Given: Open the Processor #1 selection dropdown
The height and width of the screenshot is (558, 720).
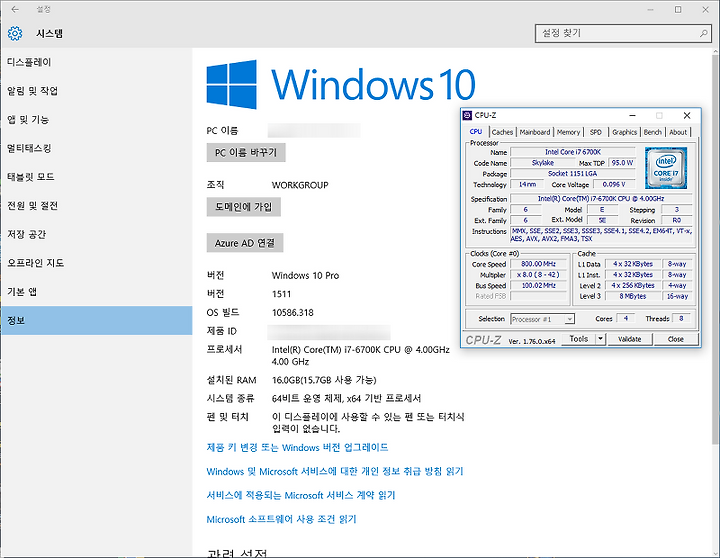Looking at the screenshot, I should (x=542, y=319).
